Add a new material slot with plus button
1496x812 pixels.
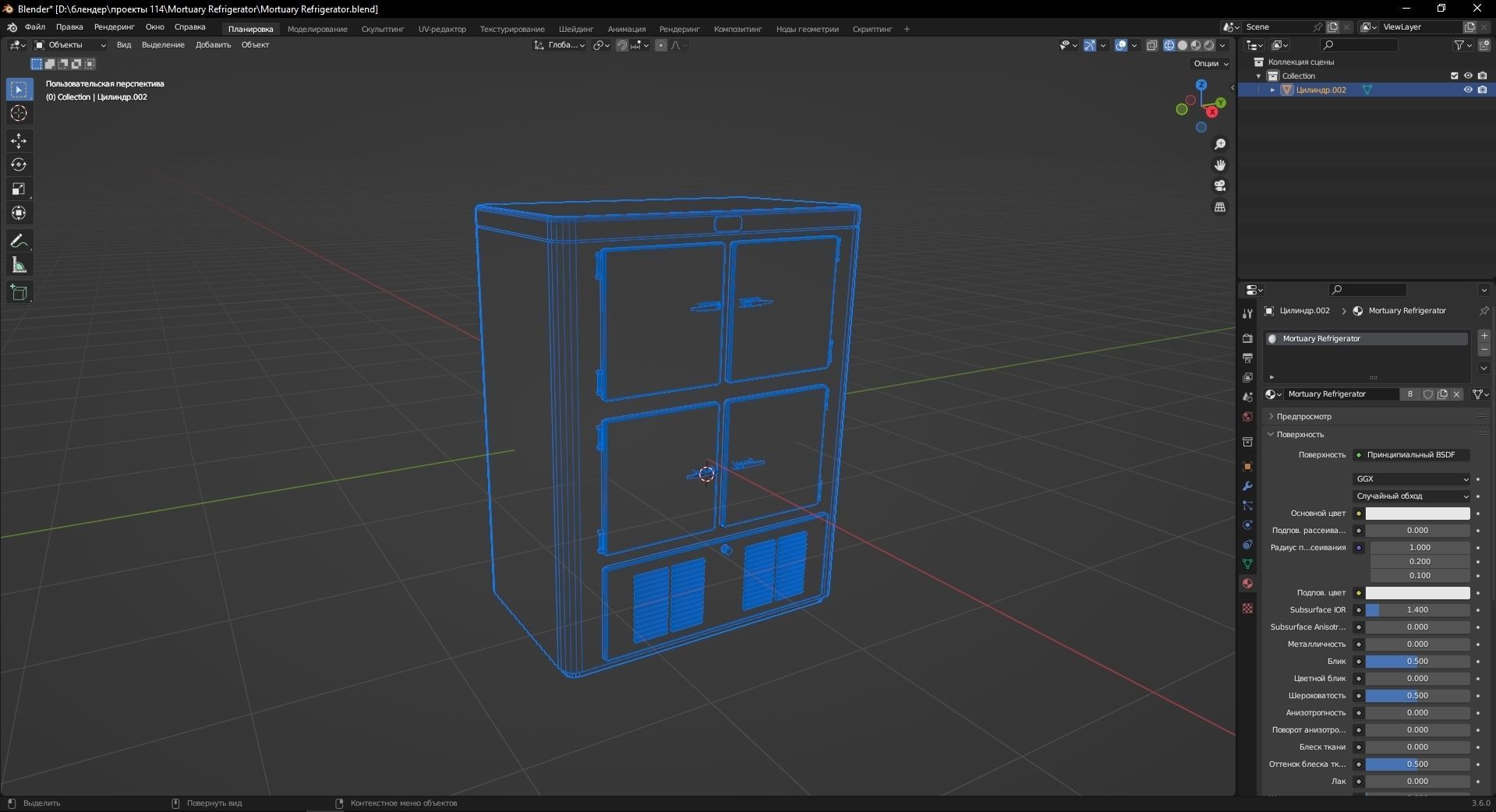tap(1484, 336)
